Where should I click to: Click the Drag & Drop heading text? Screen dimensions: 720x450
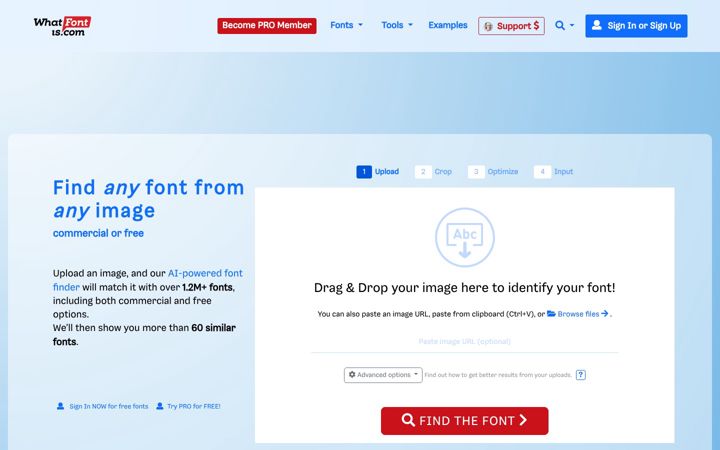[464, 288]
